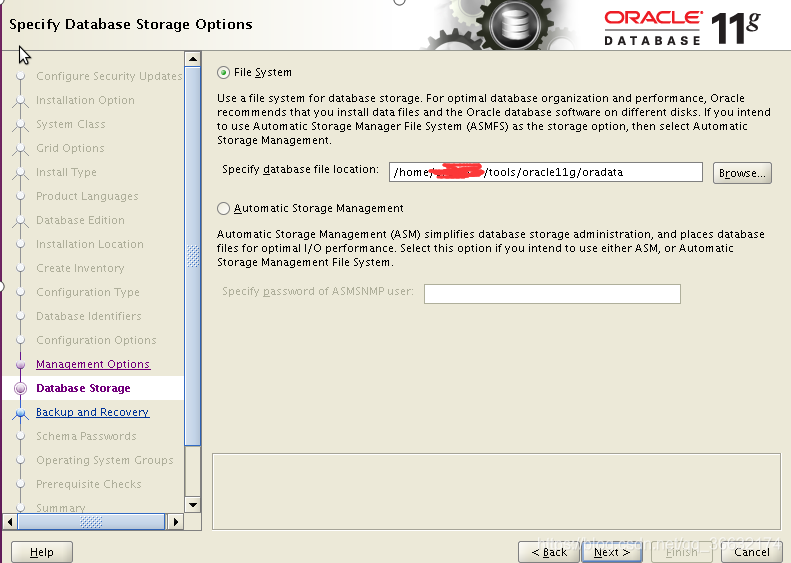Viewport: 791px width, 563px height.
Task: Click the Product Languages step
Action: [x=87, y=196]
